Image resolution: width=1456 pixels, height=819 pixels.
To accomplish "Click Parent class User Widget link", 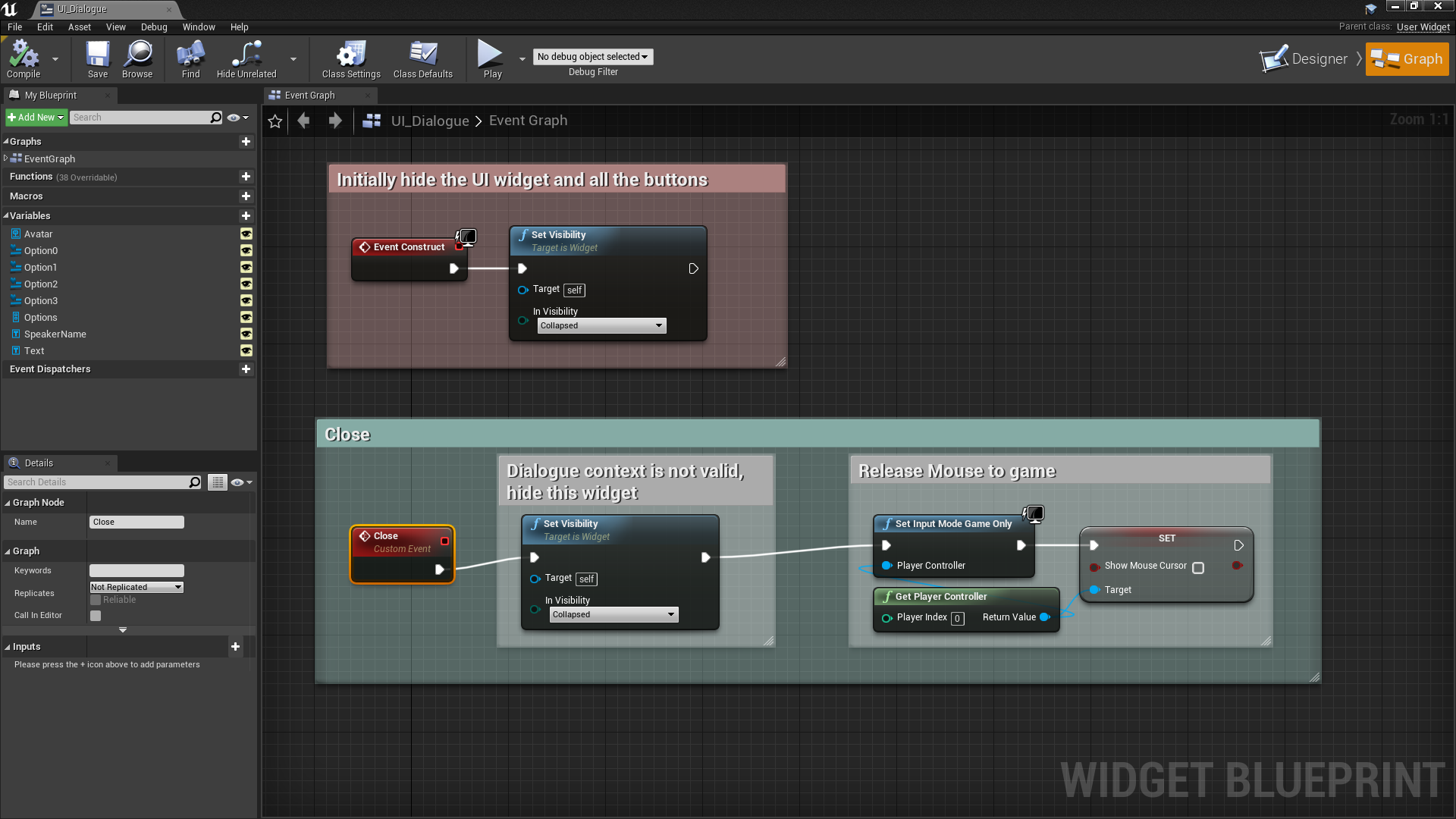I will click(x=1423, y=27).
